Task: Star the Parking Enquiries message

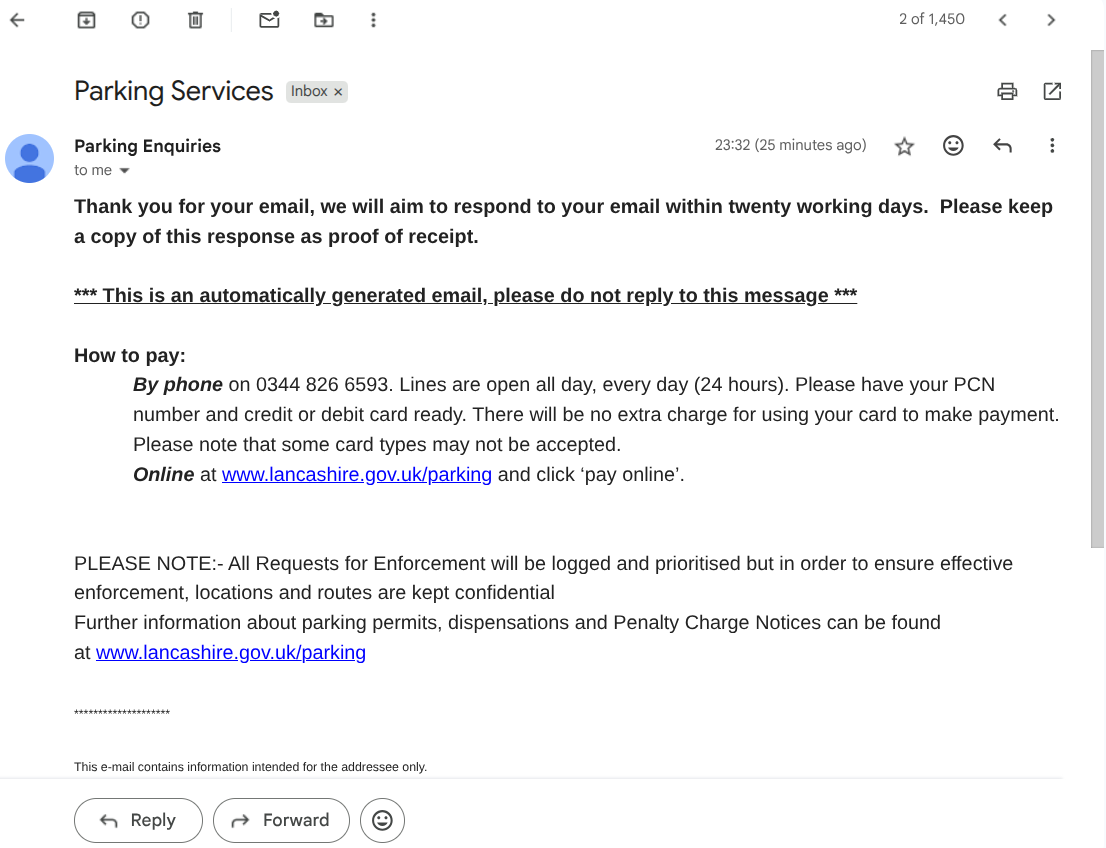Action: pos(904,146)
